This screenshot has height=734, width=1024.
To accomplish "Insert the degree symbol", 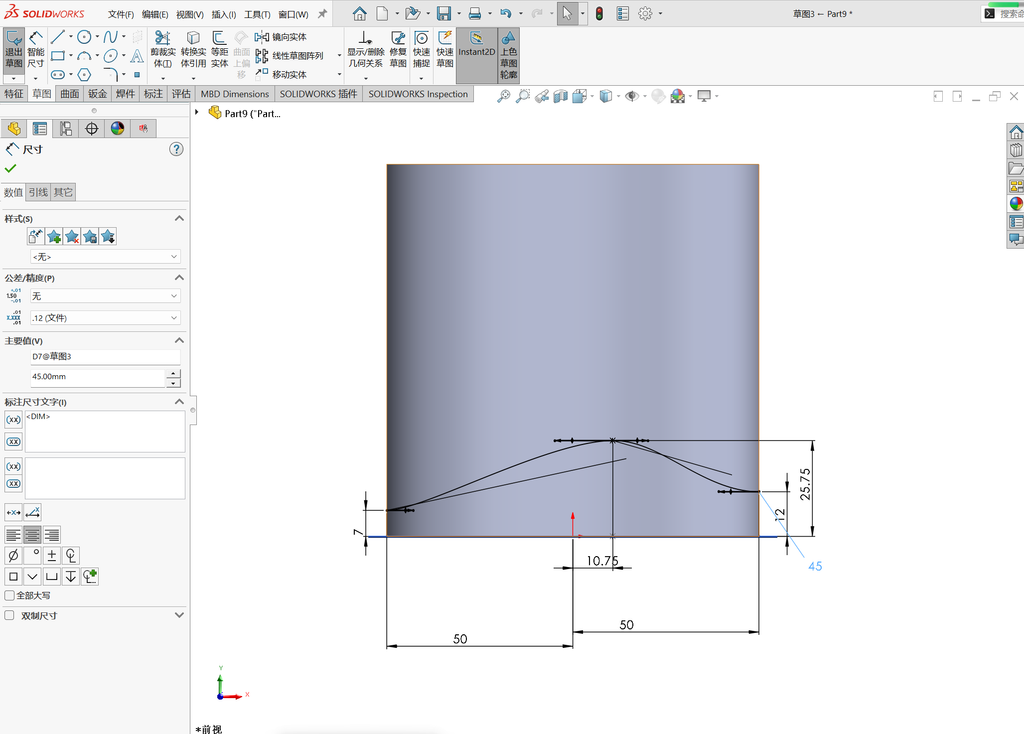I will pos(33,556).
